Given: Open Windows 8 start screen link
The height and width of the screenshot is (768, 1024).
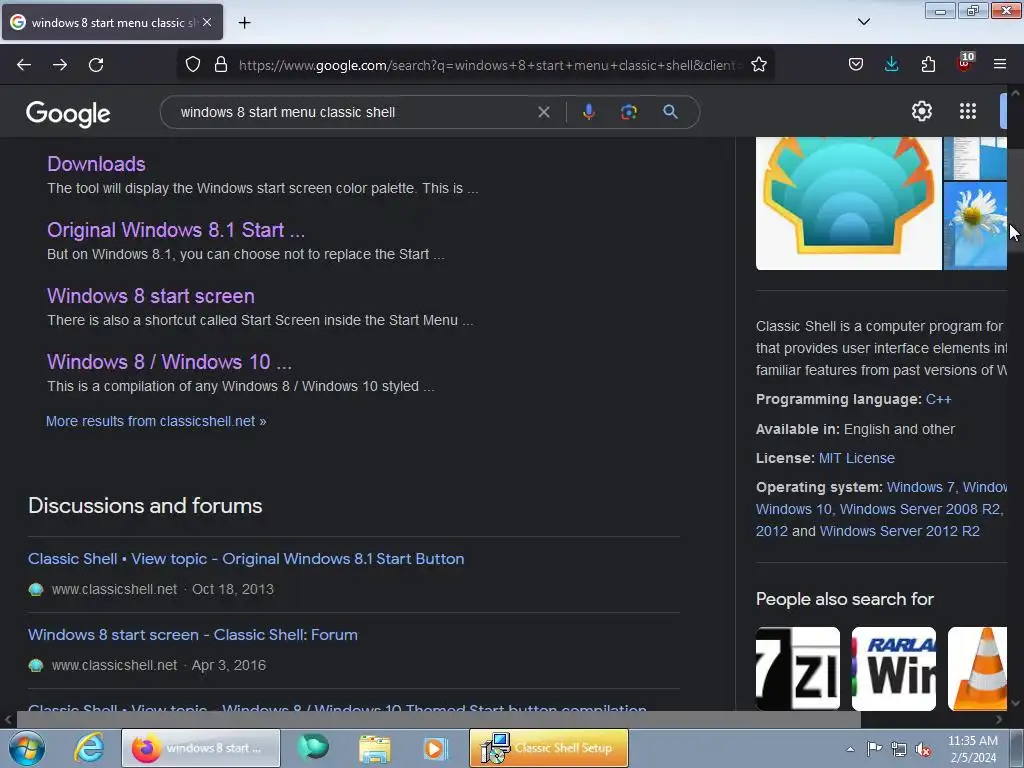Looking at the screenshot, I should coord(151,296).
